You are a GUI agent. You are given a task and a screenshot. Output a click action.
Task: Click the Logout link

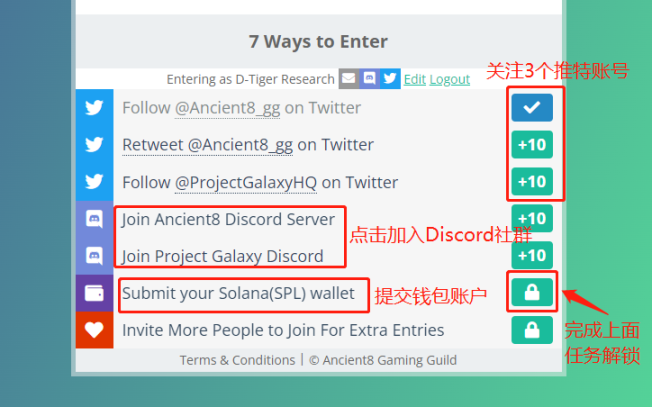(x=449, y=79)
